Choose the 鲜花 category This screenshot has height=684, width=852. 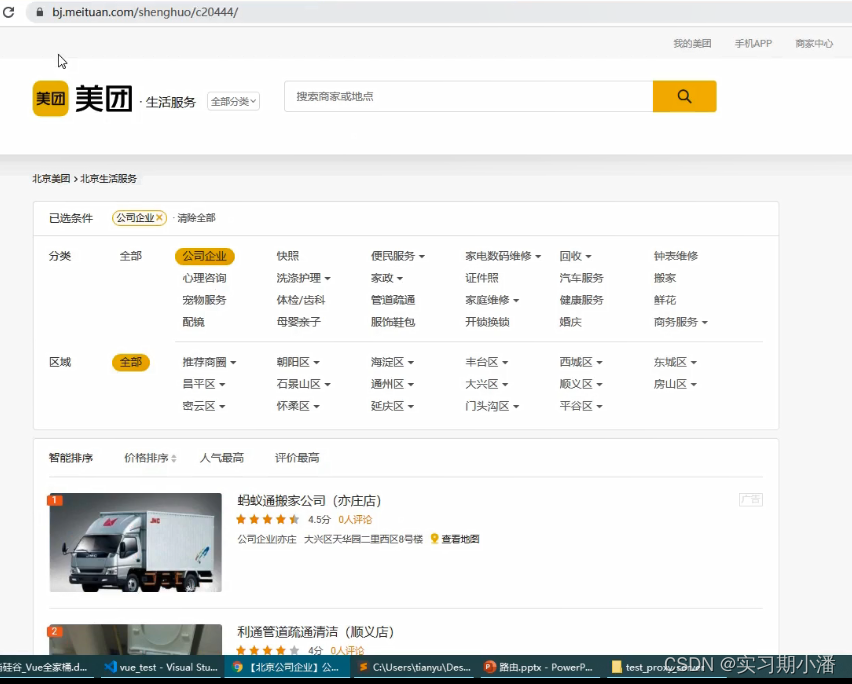[665, 300]
